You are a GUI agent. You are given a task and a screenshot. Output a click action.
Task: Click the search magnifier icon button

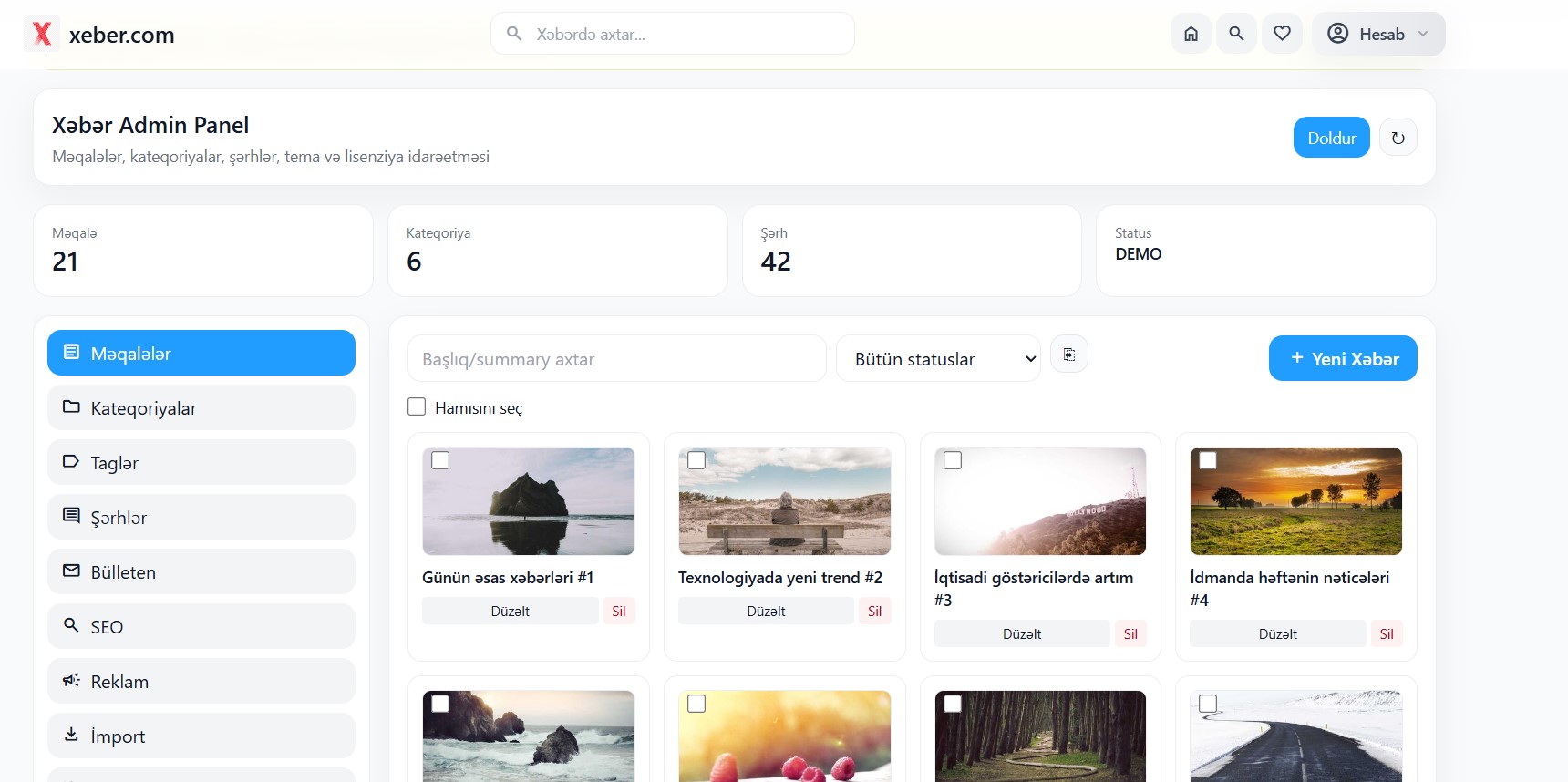pos(1236,34)
